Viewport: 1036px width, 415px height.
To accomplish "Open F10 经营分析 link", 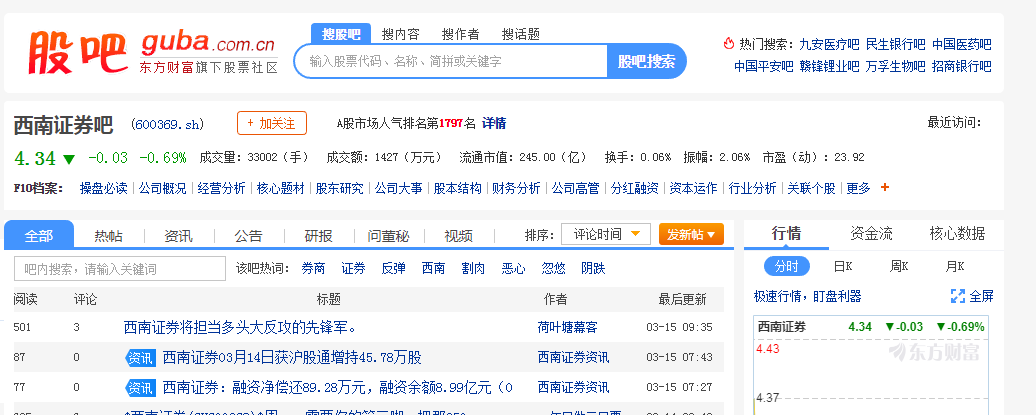I will click(221, 188).
